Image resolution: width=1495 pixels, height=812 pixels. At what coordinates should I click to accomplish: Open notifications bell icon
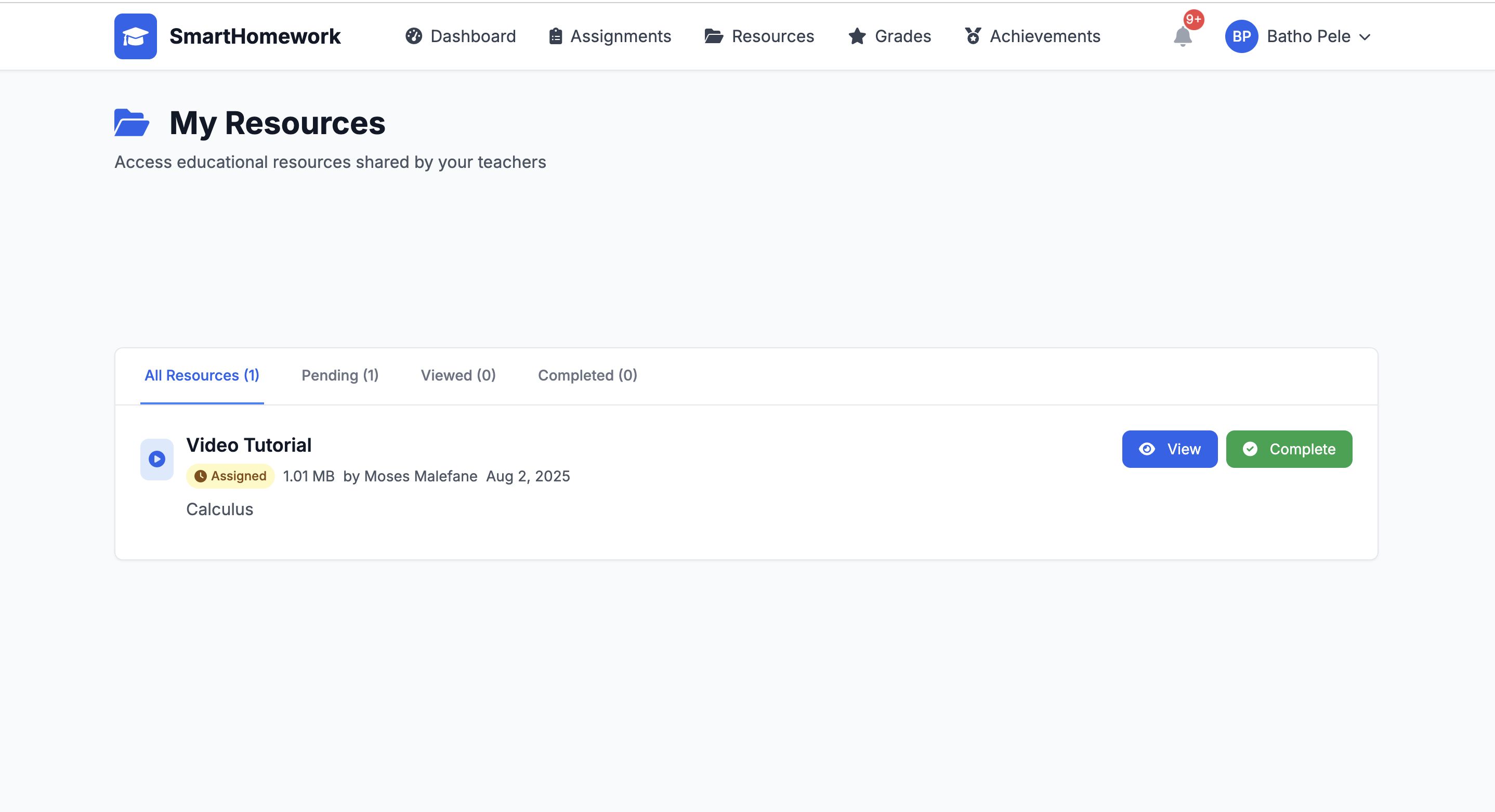[x=1182, y=36]
